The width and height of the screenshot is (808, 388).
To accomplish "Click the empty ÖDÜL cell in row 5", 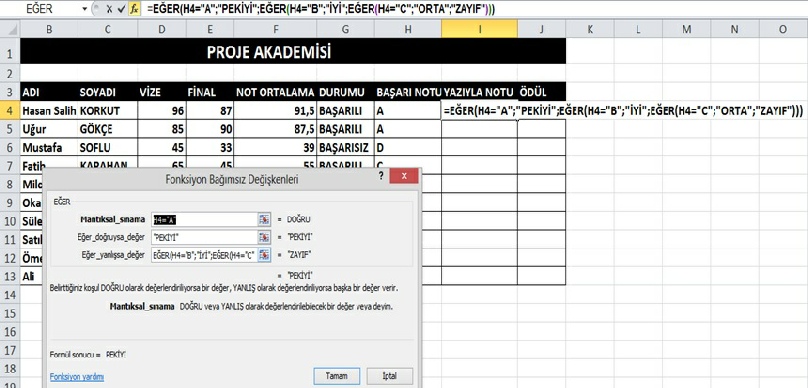I will point(542,129).
